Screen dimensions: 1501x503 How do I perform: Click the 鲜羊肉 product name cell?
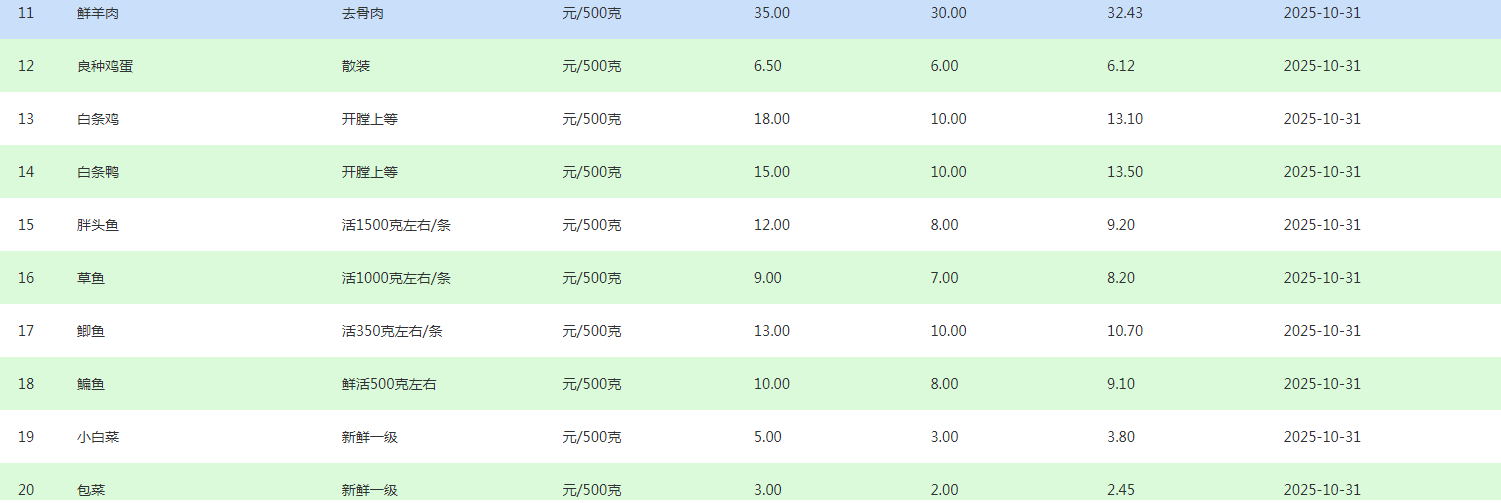(98, 14)
